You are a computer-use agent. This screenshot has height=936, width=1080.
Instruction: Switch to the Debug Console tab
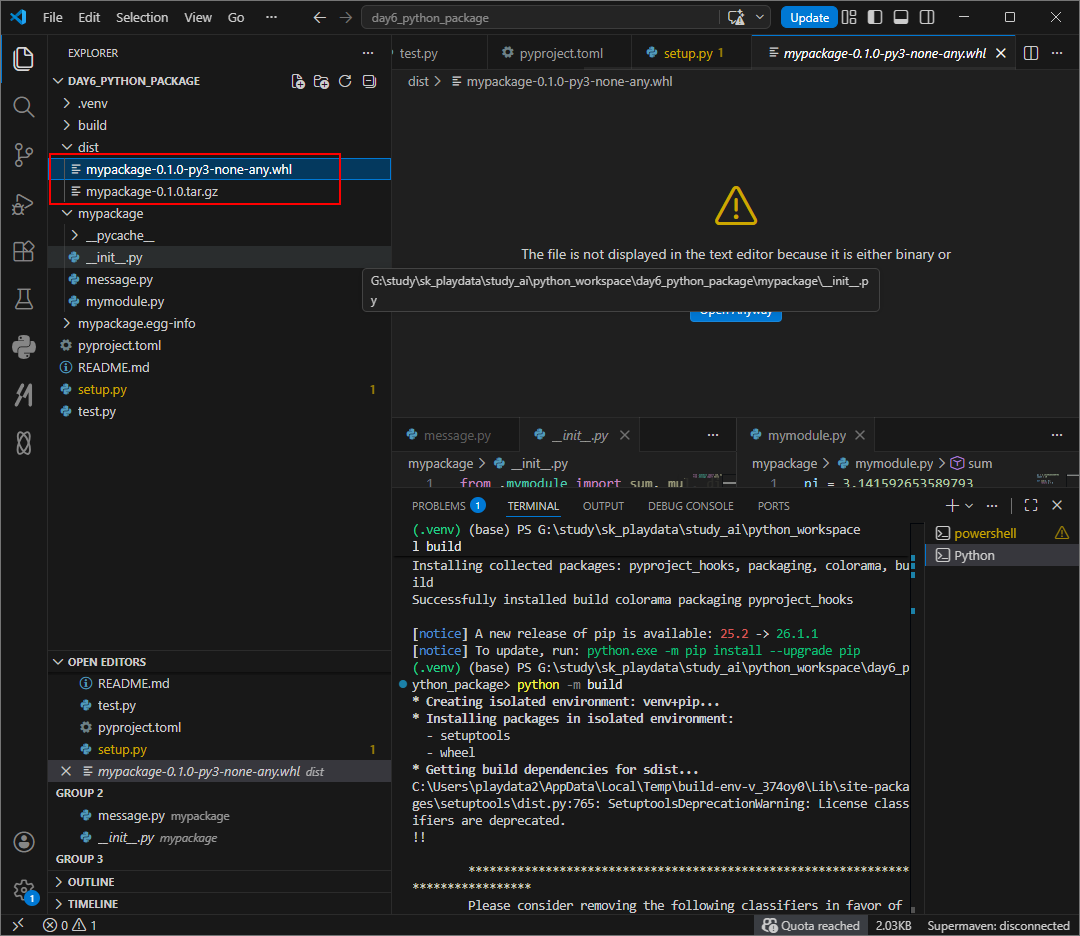[x=690, y=506]
